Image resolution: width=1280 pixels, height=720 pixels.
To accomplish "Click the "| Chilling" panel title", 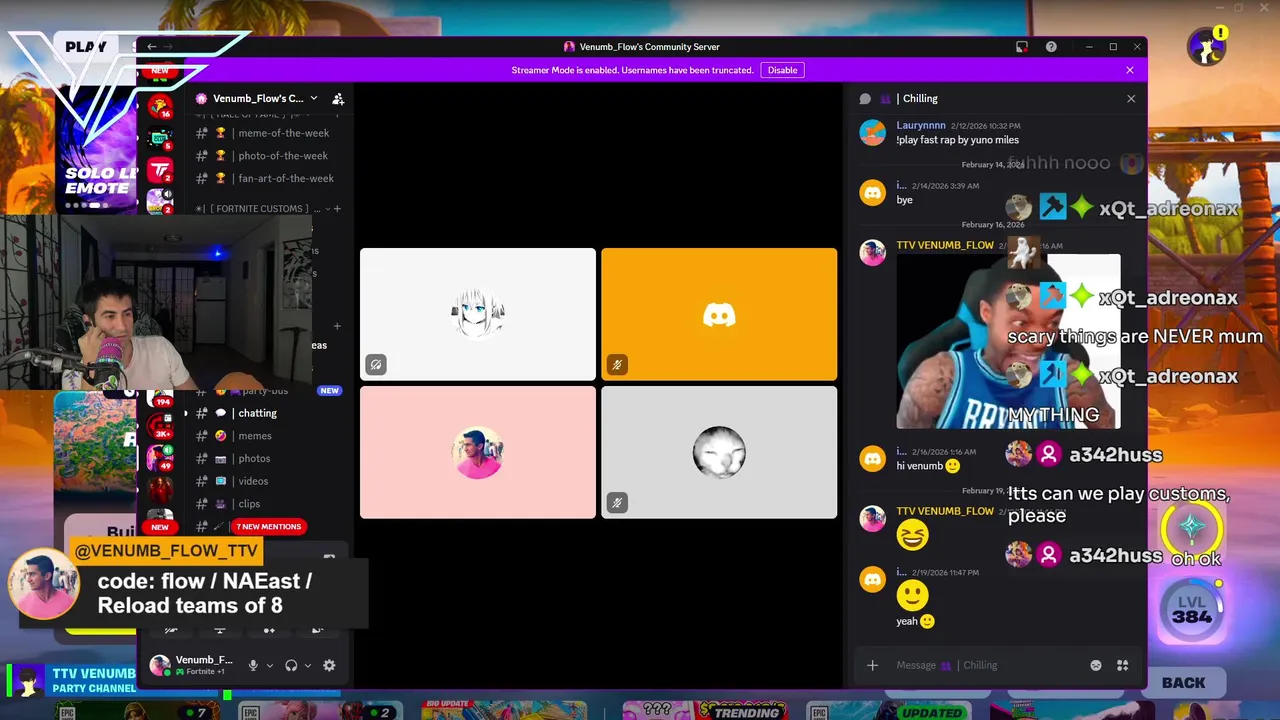I will click(917, 99).
